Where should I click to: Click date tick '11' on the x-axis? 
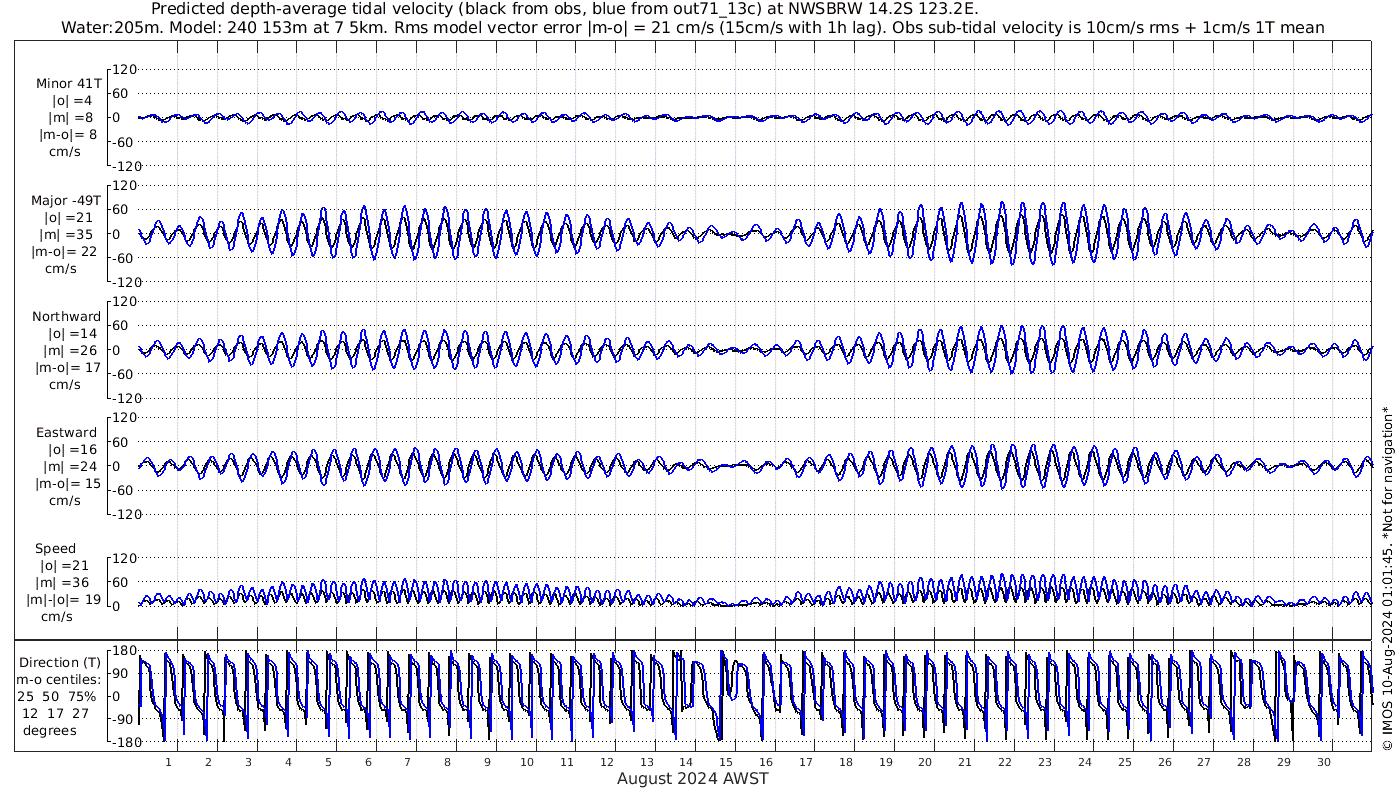(567, 762)
